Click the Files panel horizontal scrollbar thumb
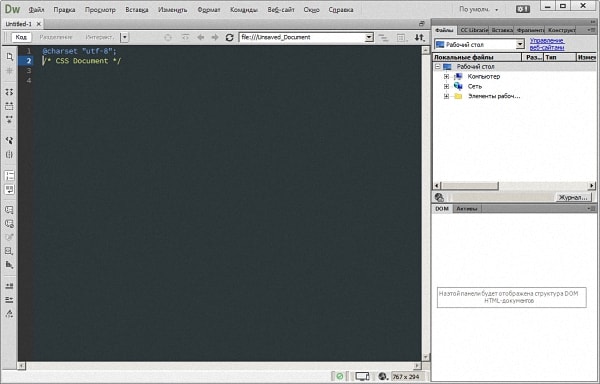 tap(470, 186)
